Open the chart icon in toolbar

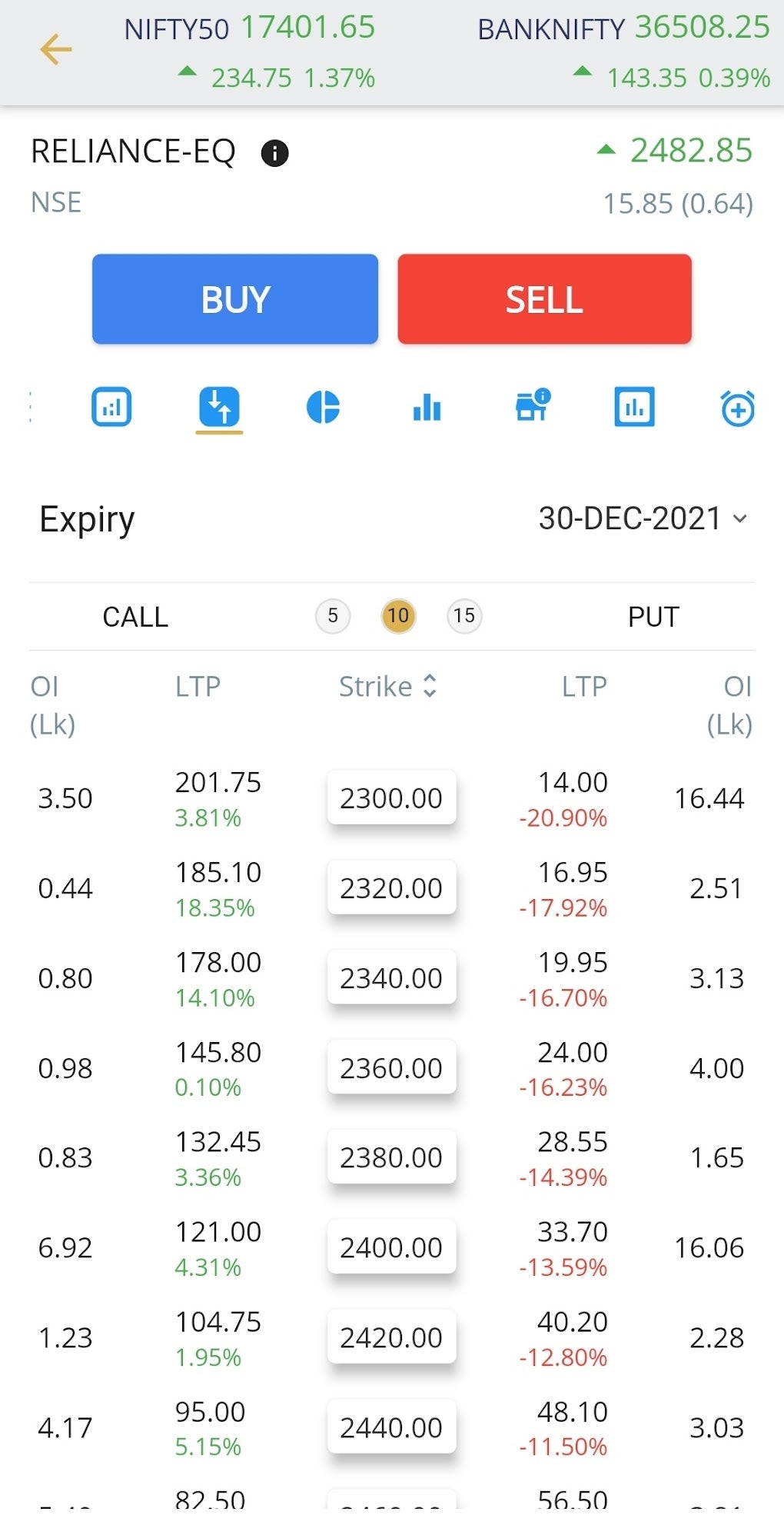tap(111, 407)
